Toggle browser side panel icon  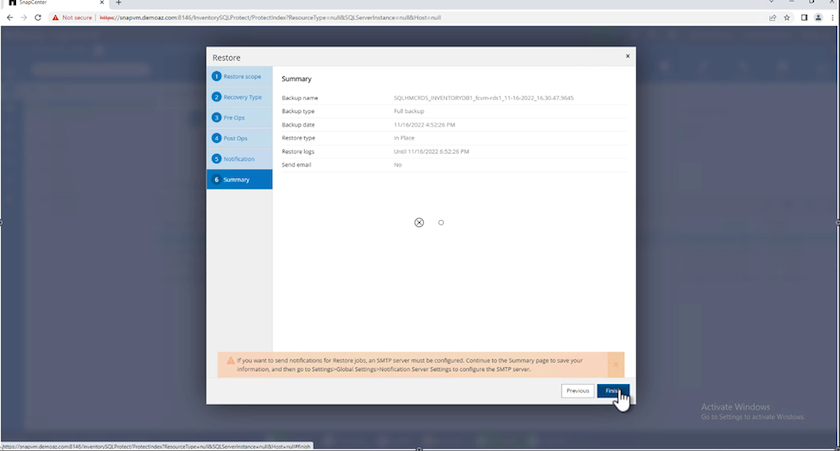[x=804, y=18]
